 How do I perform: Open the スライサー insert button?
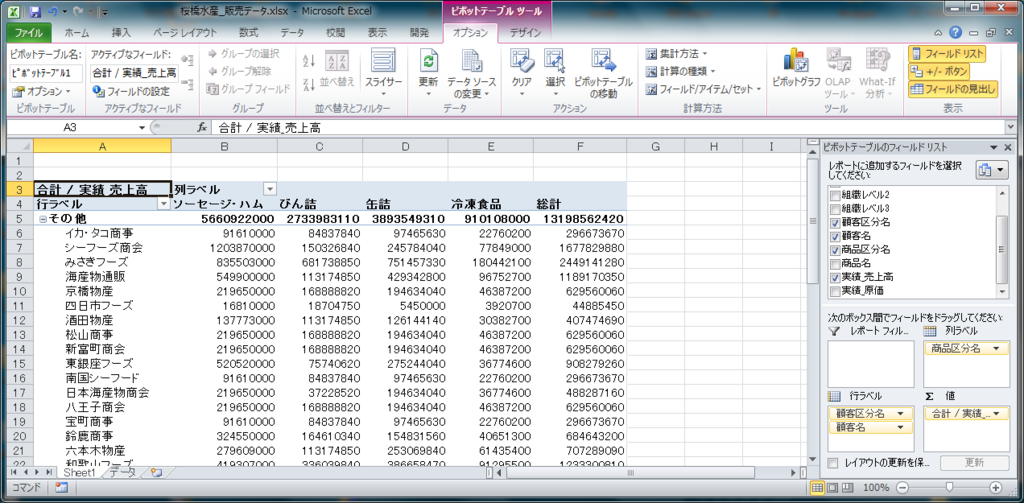coord(383,73)
